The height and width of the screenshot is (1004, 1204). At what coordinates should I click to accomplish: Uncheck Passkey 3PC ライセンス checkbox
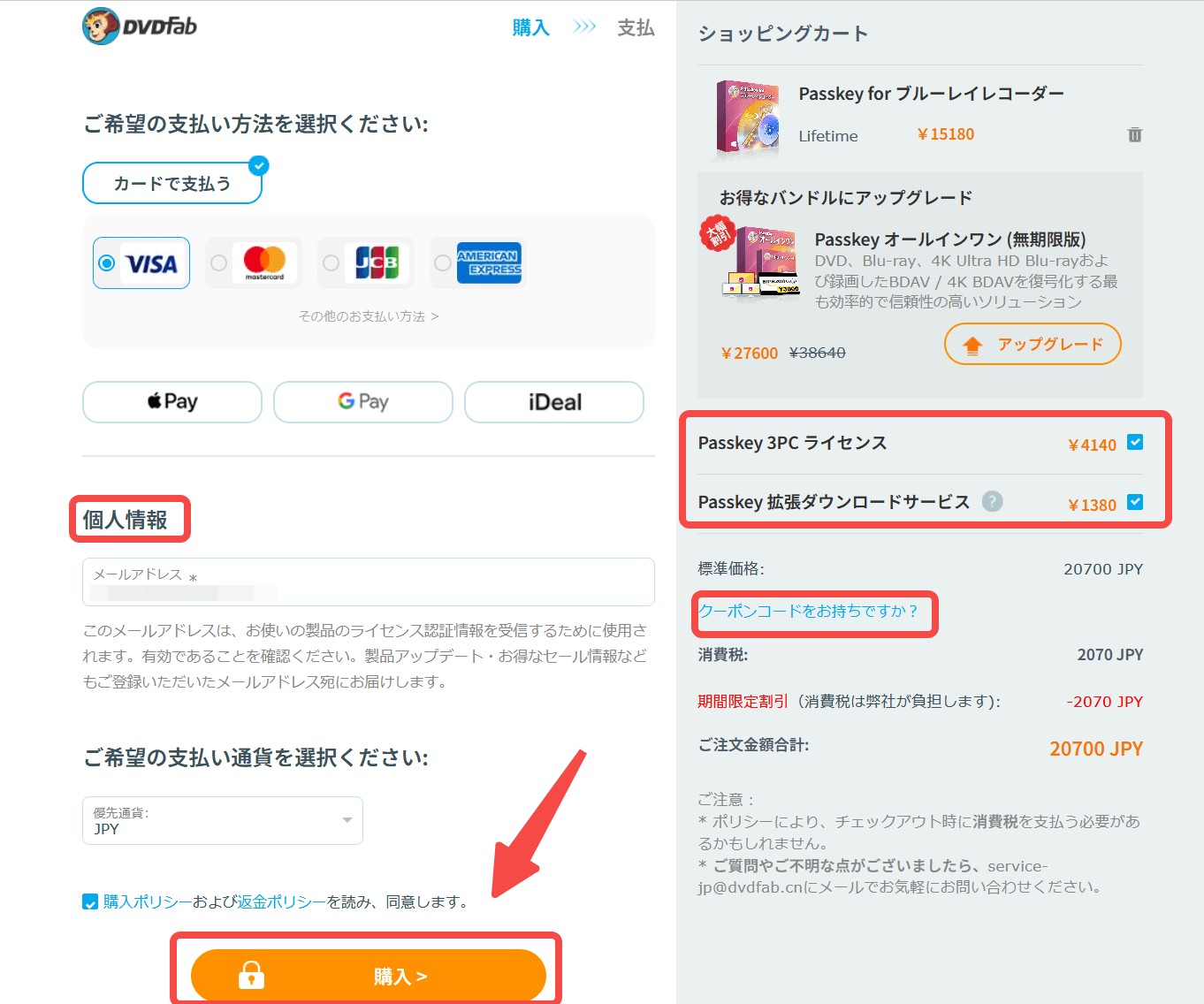pyautogui.click(x=1135, y=443)
